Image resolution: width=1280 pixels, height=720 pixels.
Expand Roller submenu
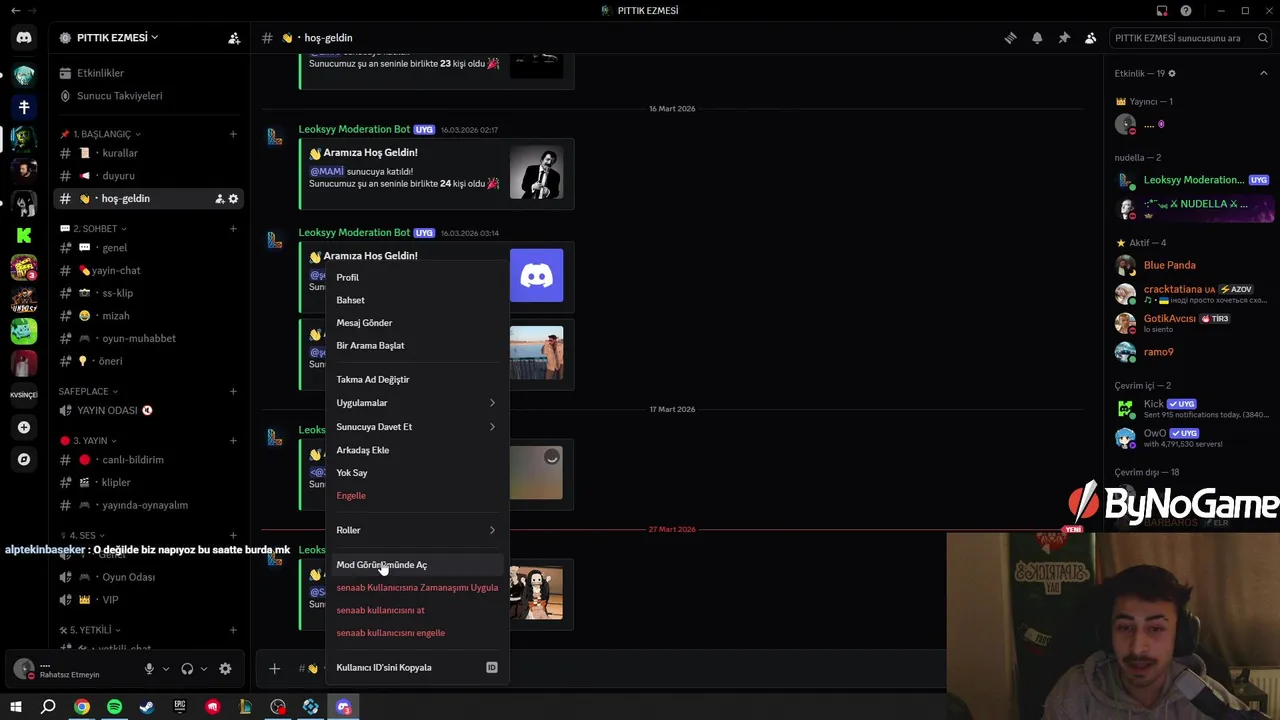point(416,530)
